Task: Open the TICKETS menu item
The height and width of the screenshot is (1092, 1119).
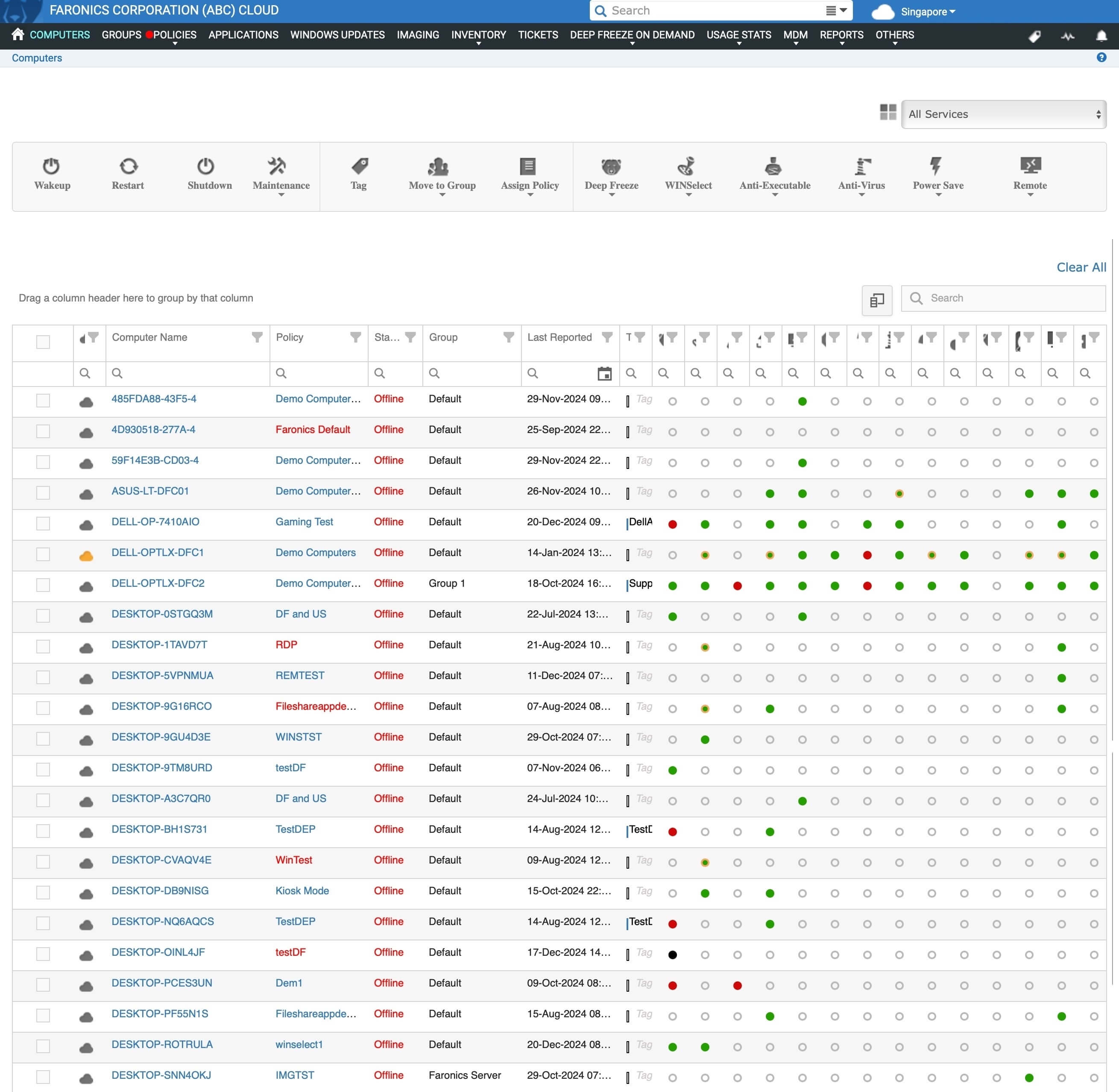Action: tap(538, 35)
